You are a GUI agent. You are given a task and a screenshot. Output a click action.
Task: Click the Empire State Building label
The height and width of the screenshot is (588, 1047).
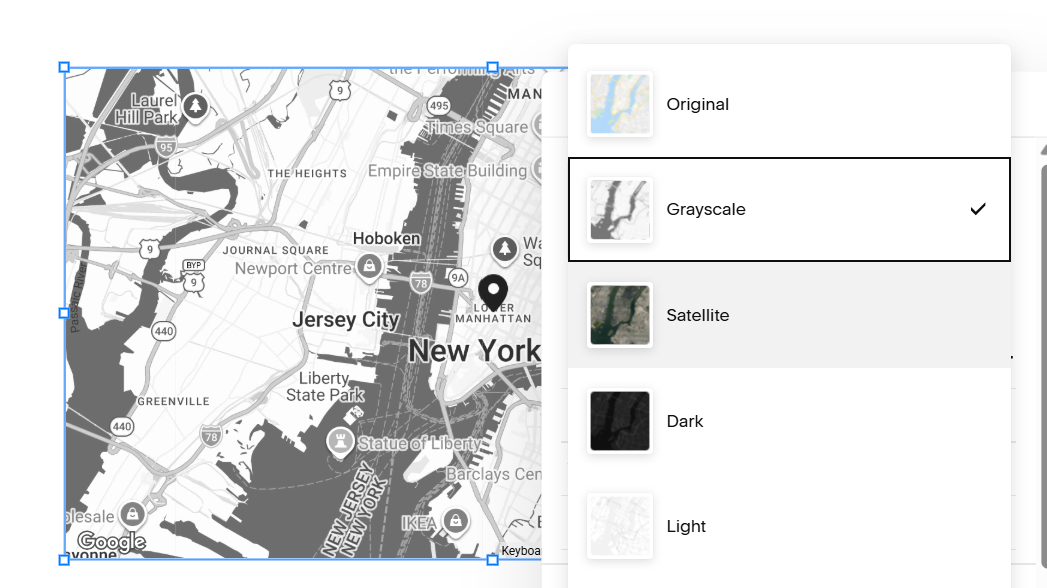(x=447, y=171)
